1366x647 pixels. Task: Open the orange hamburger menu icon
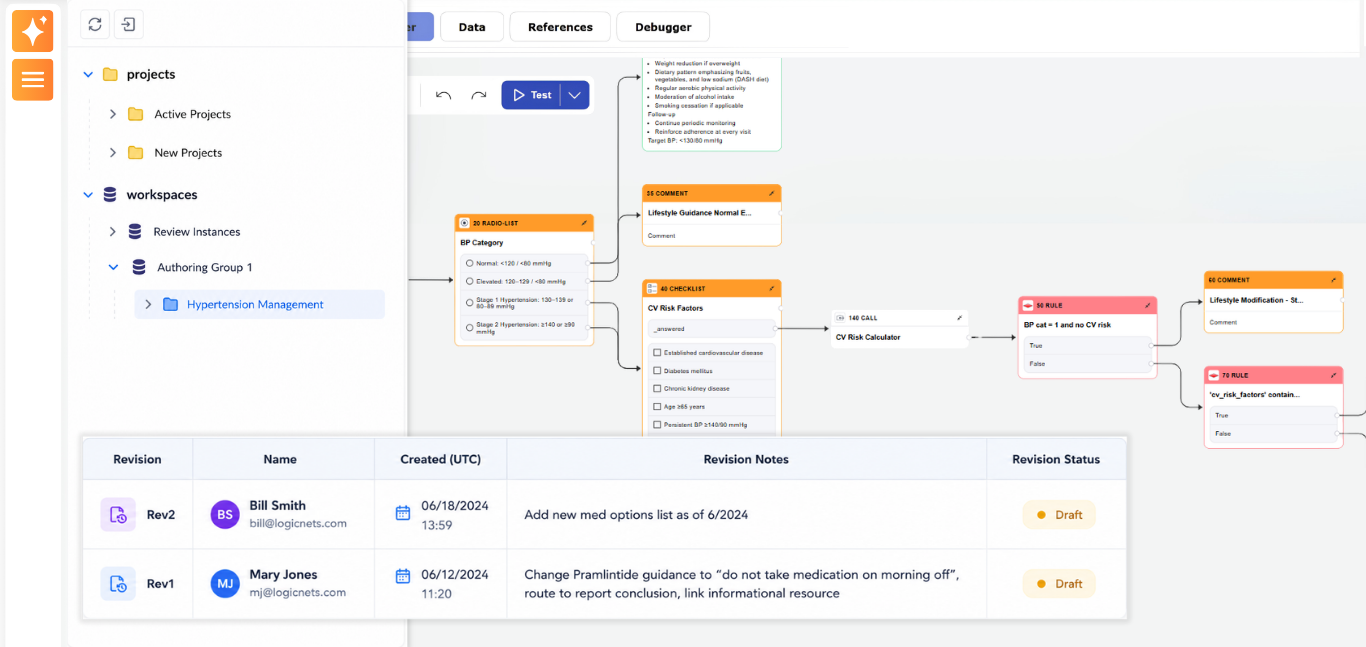click(x=32, y=80)
